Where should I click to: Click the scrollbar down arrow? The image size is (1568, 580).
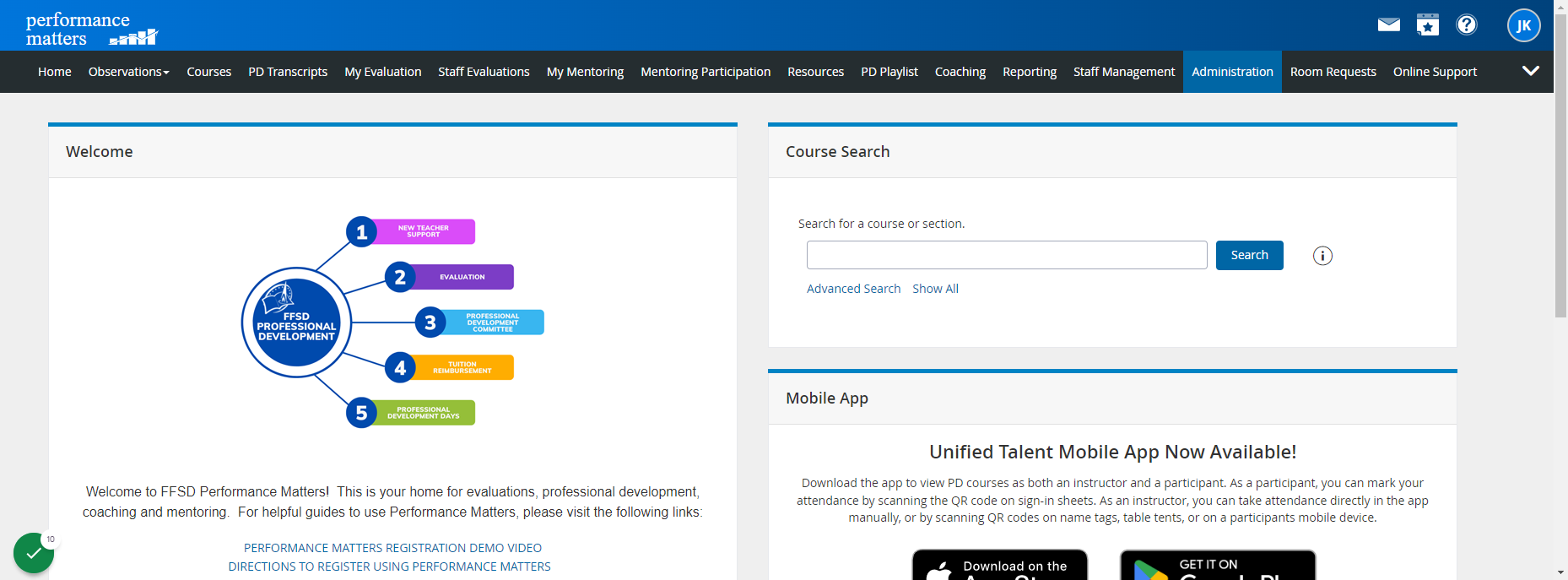pos(1560,573)
